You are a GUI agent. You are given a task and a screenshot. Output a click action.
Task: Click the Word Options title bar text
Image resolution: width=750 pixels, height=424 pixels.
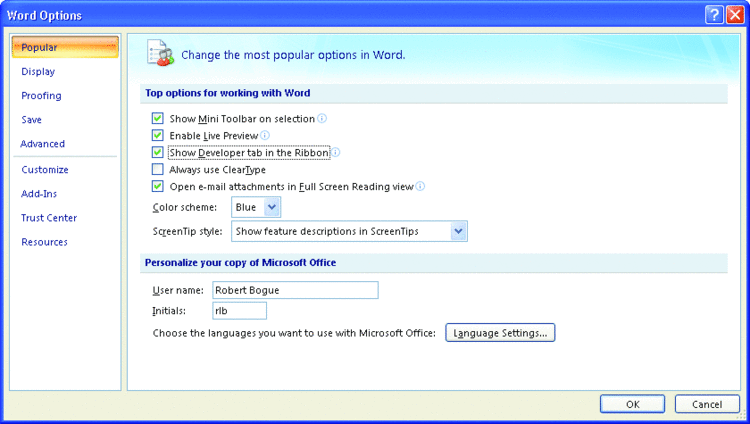pos(44,16)
